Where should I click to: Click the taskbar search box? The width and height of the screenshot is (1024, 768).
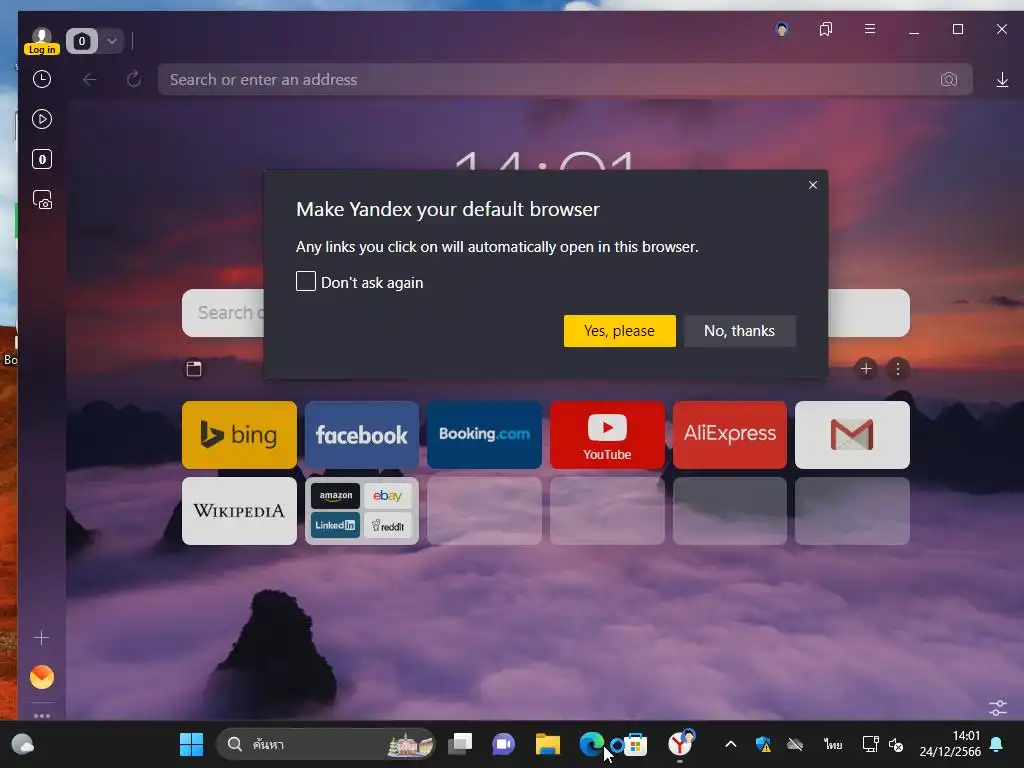(x=326, y=744)
